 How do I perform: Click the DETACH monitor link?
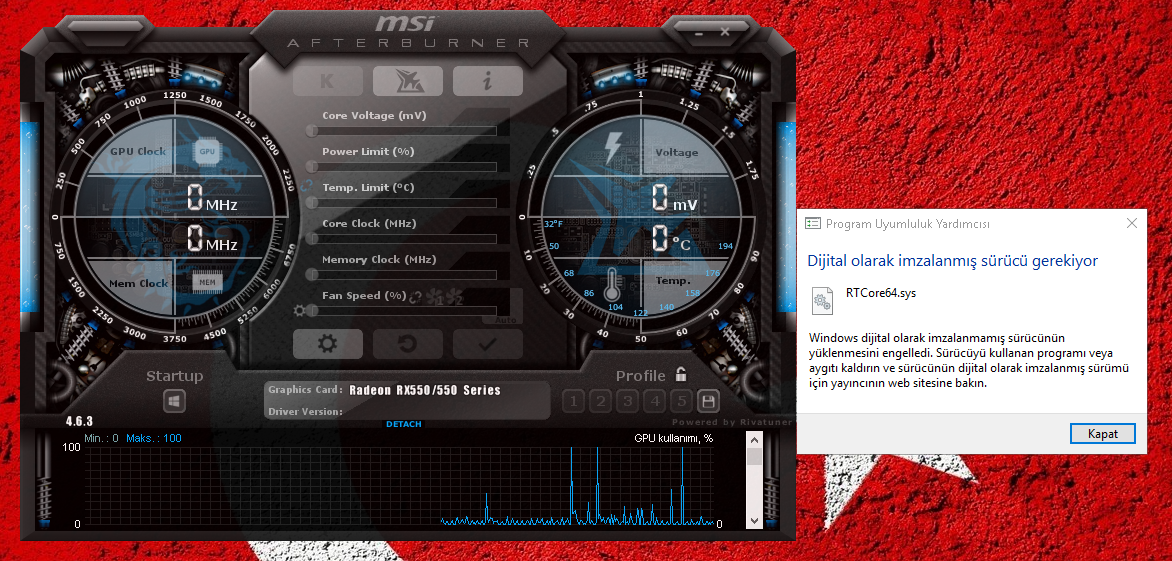(404, 424)
